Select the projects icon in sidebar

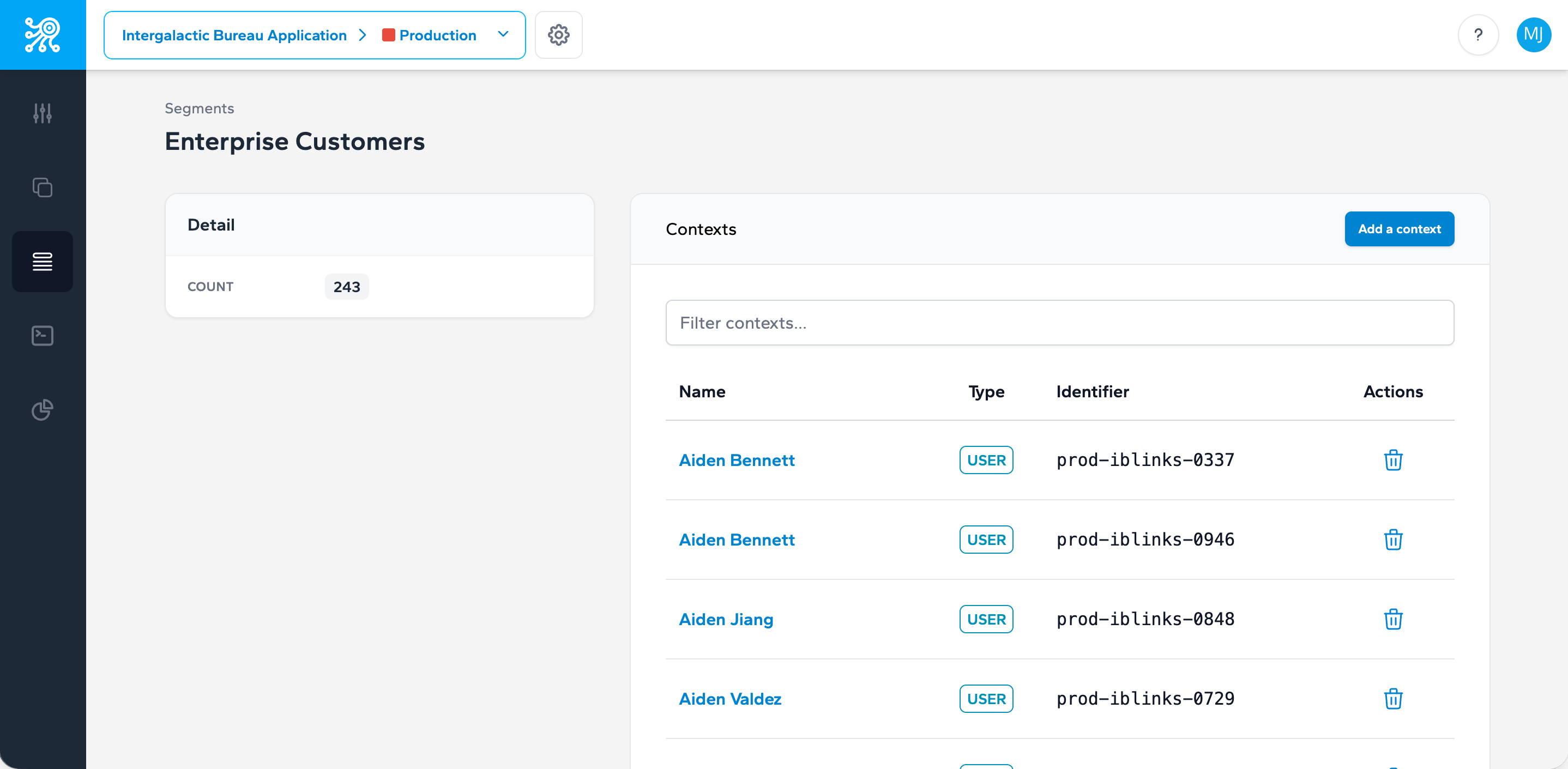point(42,187)
